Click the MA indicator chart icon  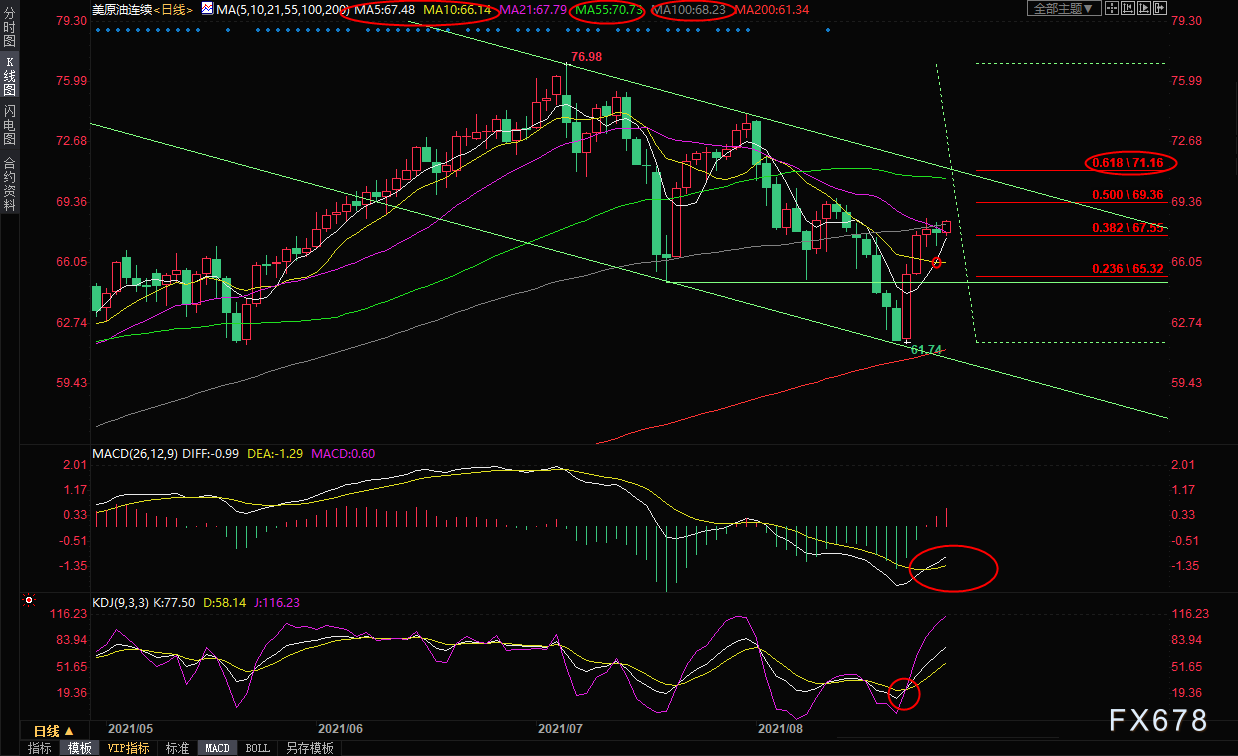207,9
